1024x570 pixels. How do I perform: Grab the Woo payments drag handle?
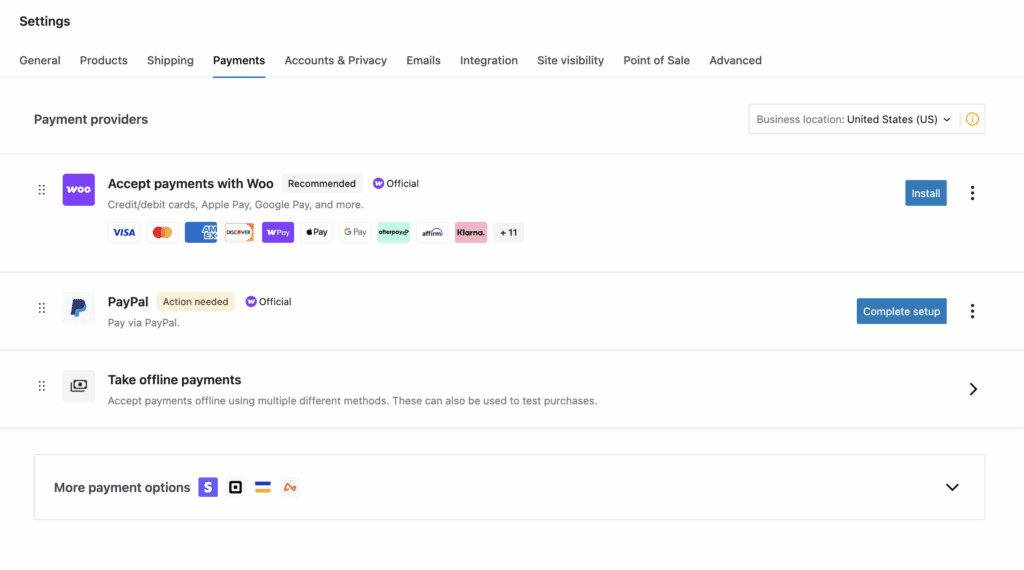(42, 190)
